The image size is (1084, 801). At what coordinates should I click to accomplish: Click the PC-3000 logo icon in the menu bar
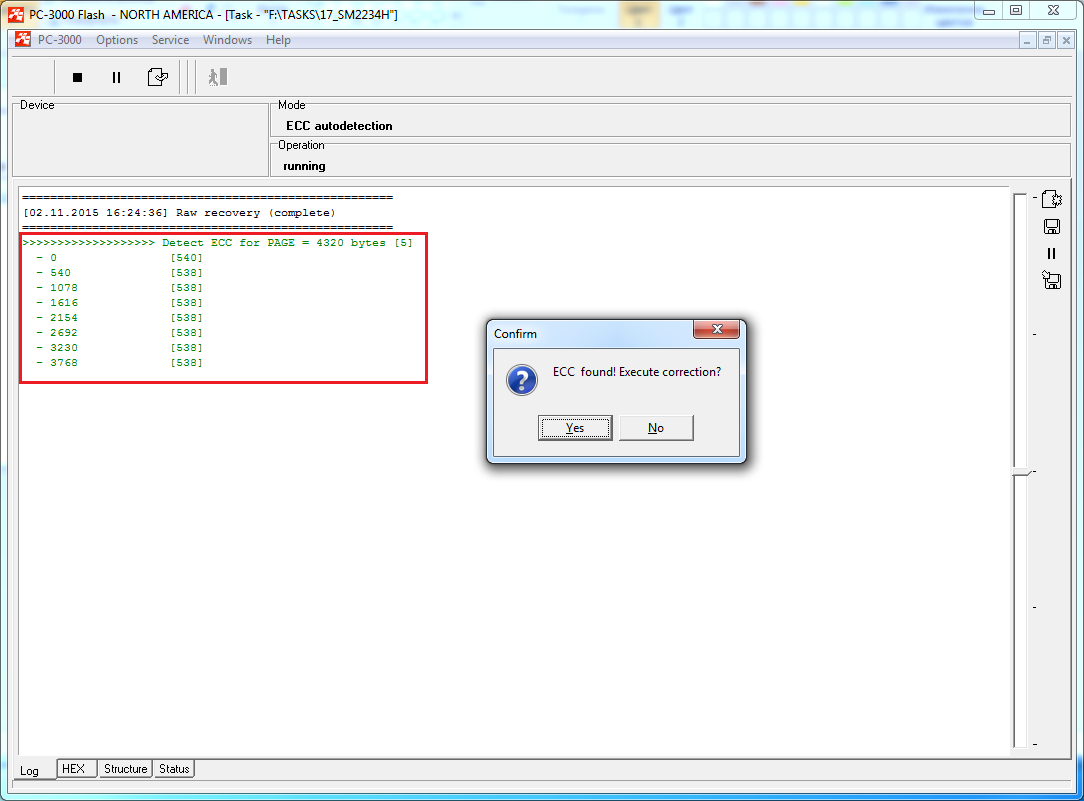coord(23,40)
